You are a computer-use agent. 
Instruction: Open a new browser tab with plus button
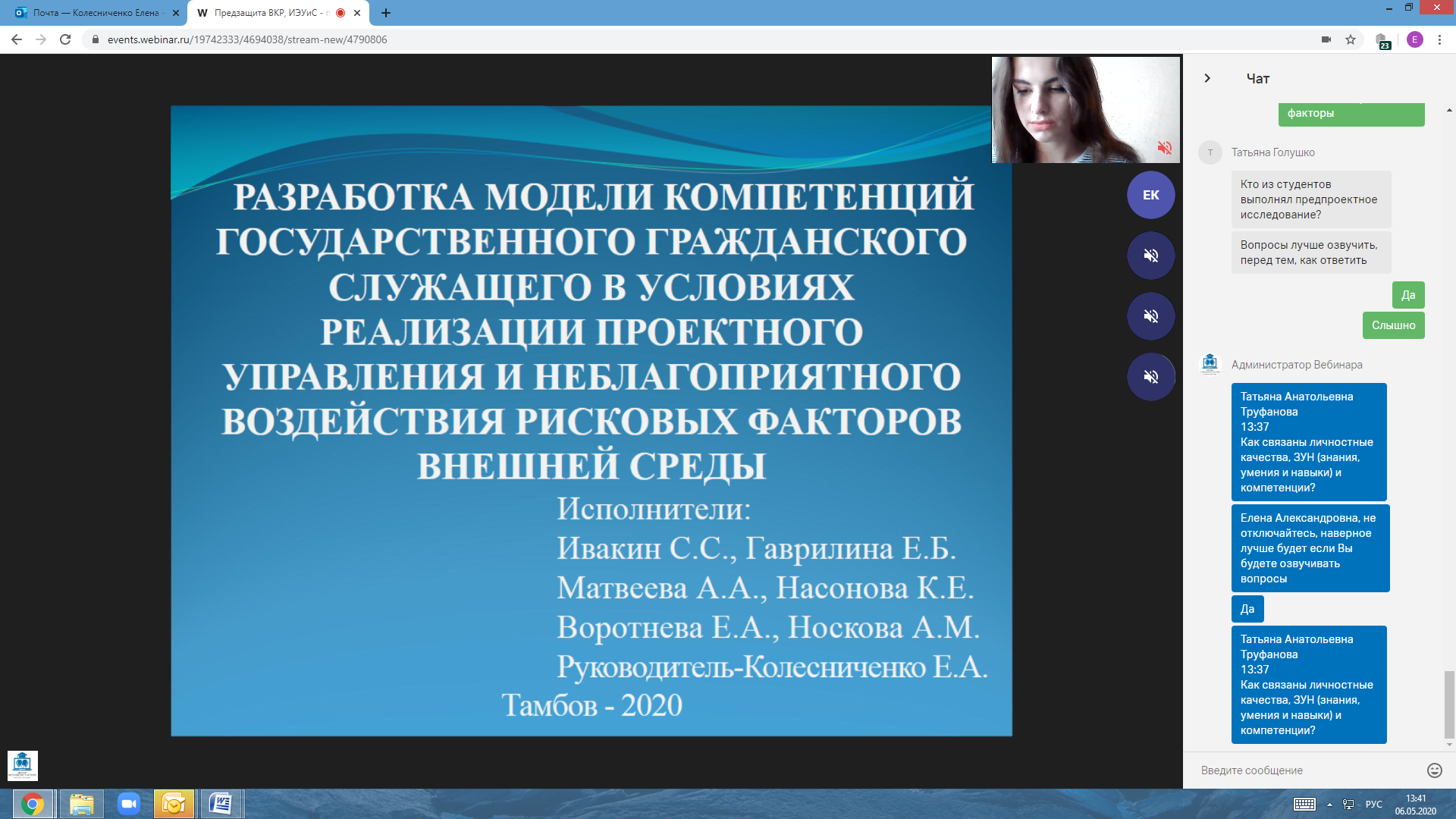(x=386, y=13)
